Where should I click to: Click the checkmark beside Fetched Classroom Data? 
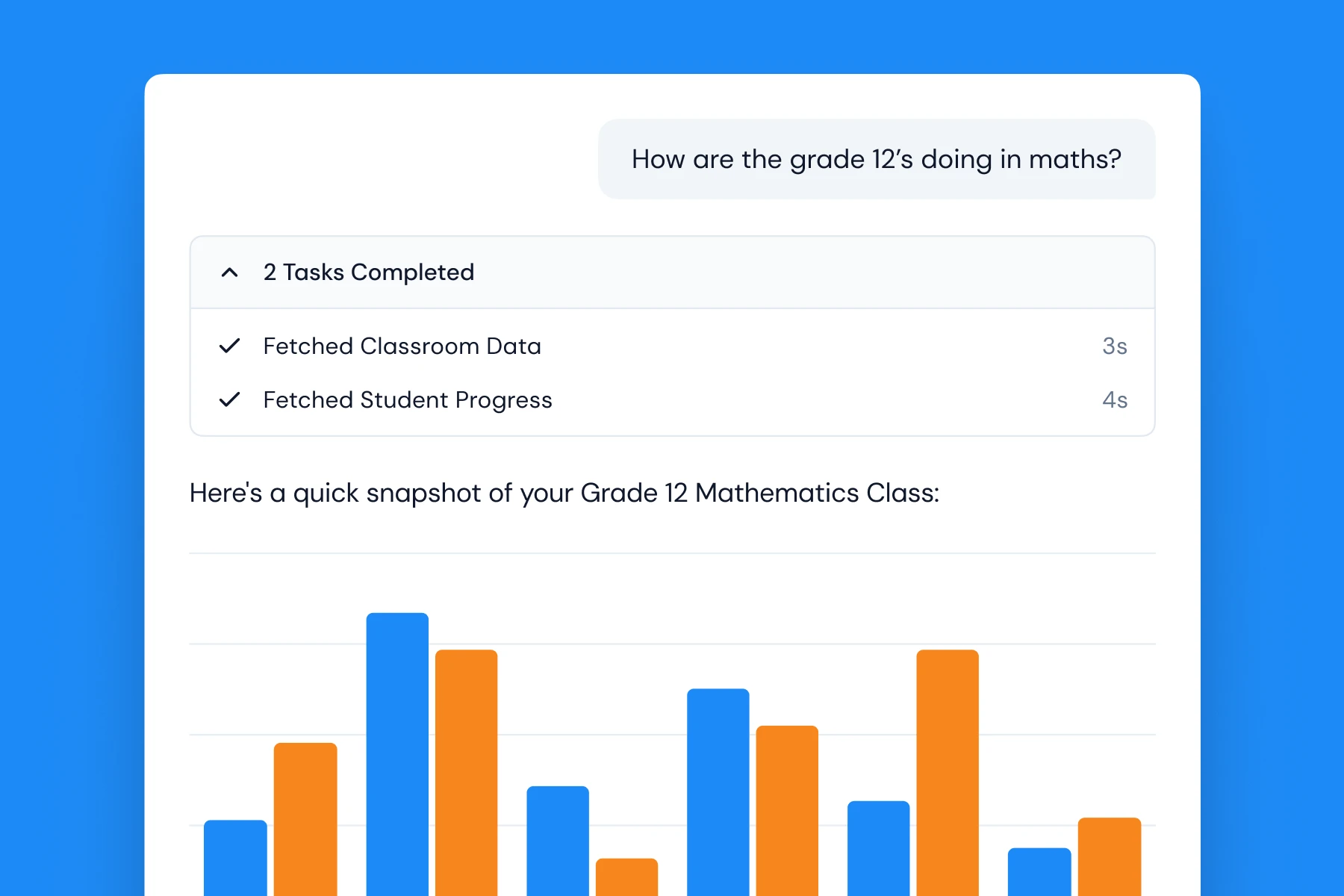pyautogui.click(x=231, y=346)
